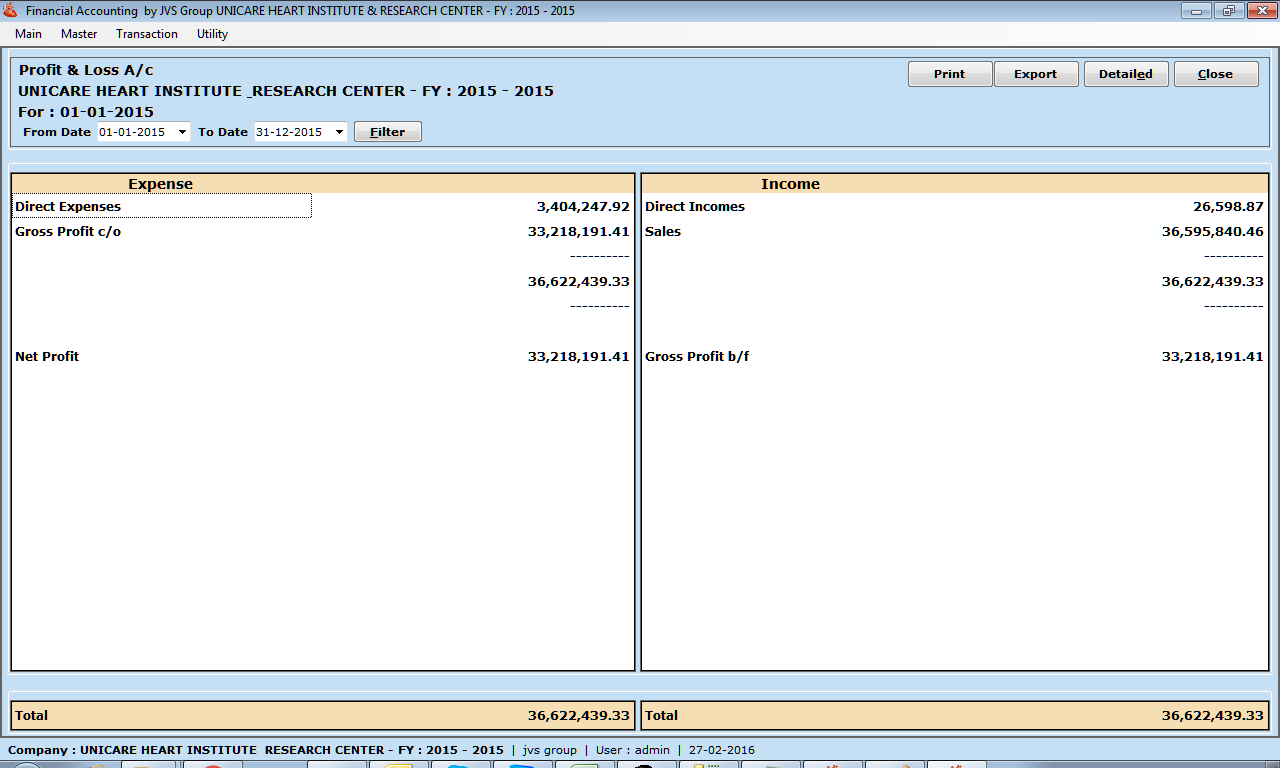Select the Gross Profit b/f entry
The image size is (1280, 768).
(697, 357)
